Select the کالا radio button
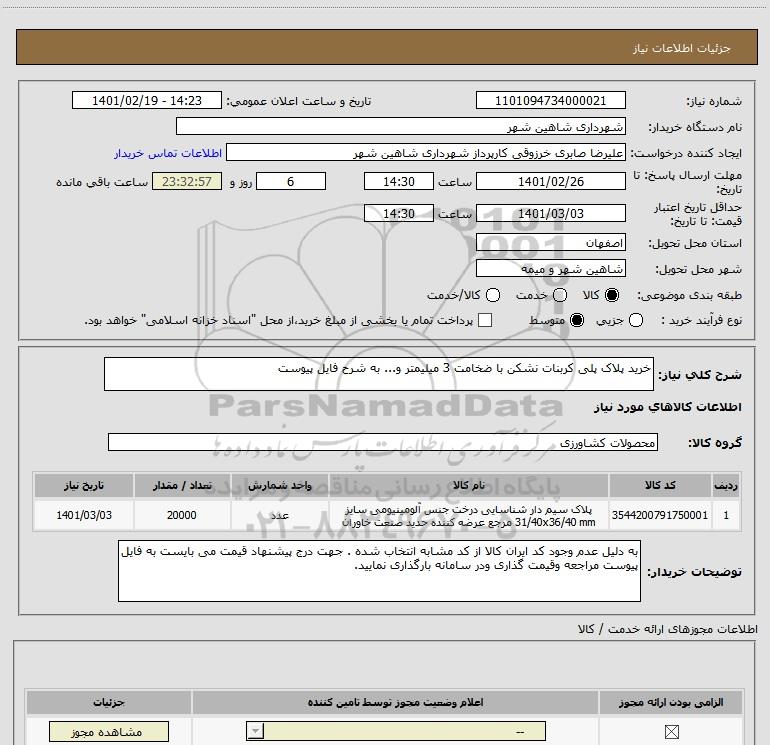This screenshot has height=745, width=770. pyautogui.click(x=612, y=295)
